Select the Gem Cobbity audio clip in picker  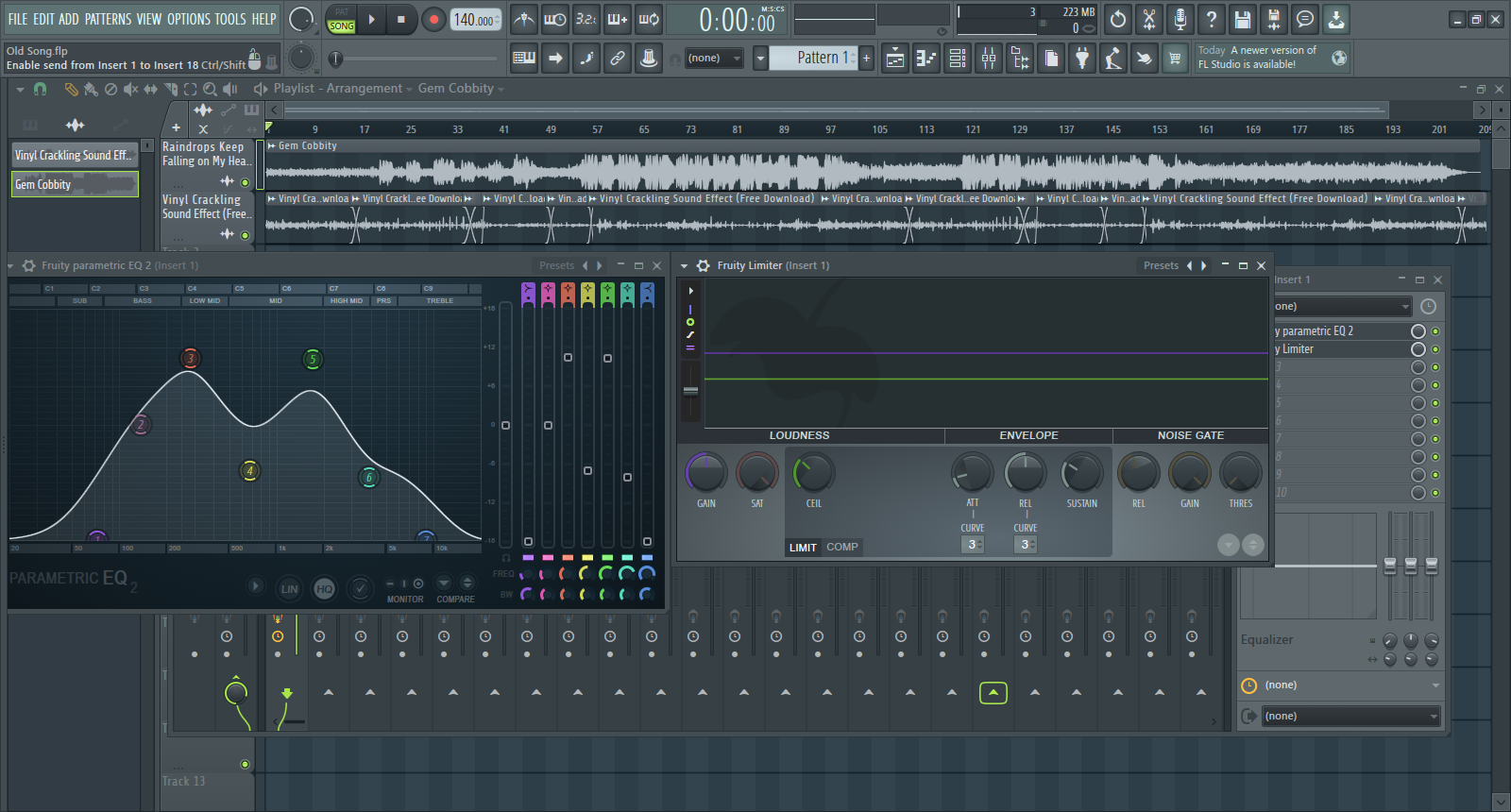75,184
